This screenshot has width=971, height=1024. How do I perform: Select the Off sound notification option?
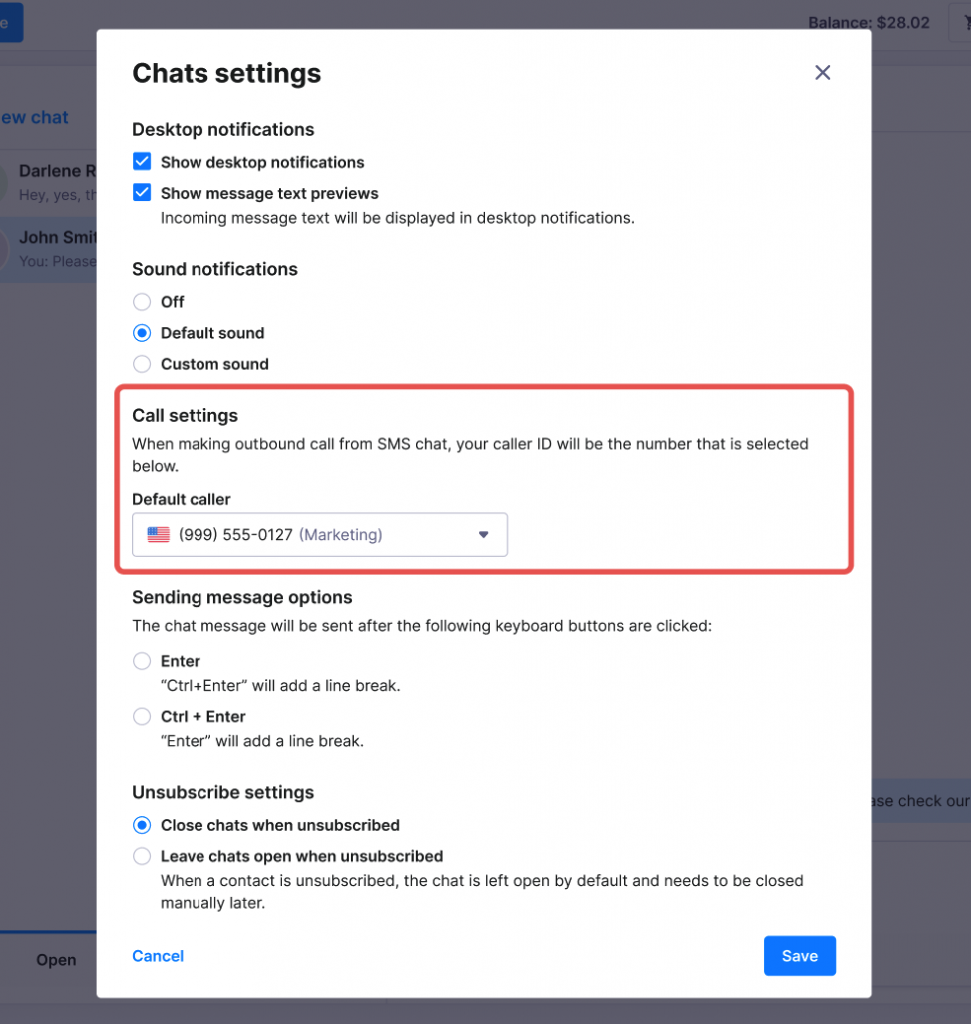point(142,302)
